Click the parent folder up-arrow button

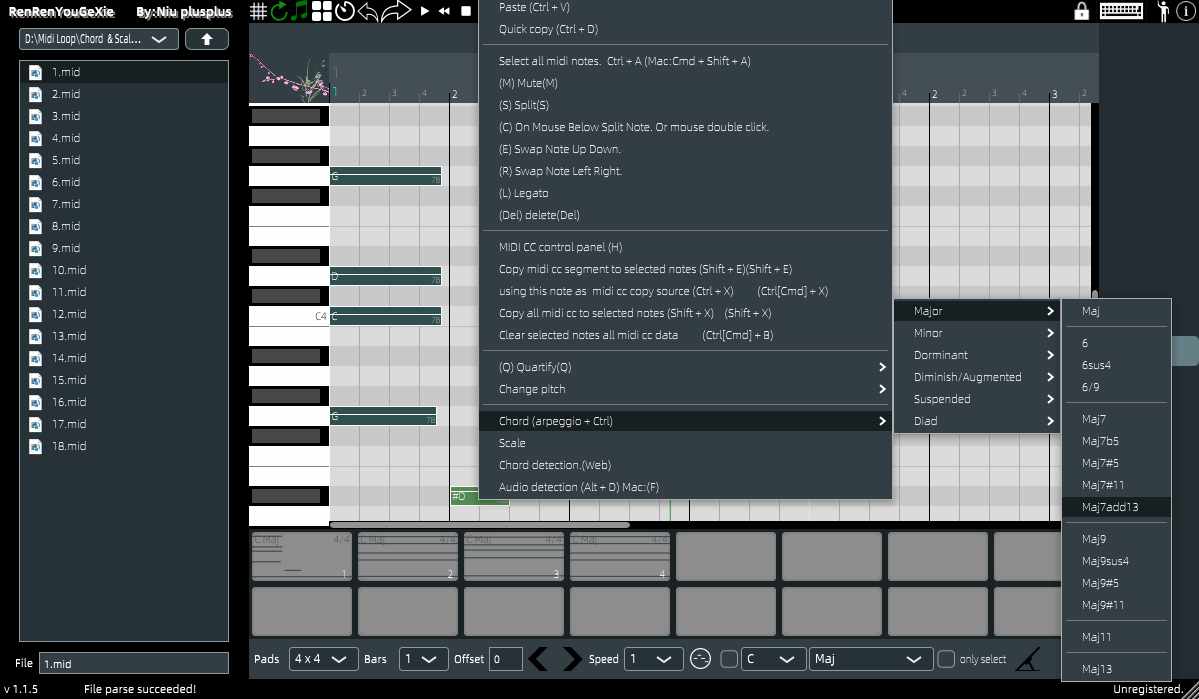207,39
